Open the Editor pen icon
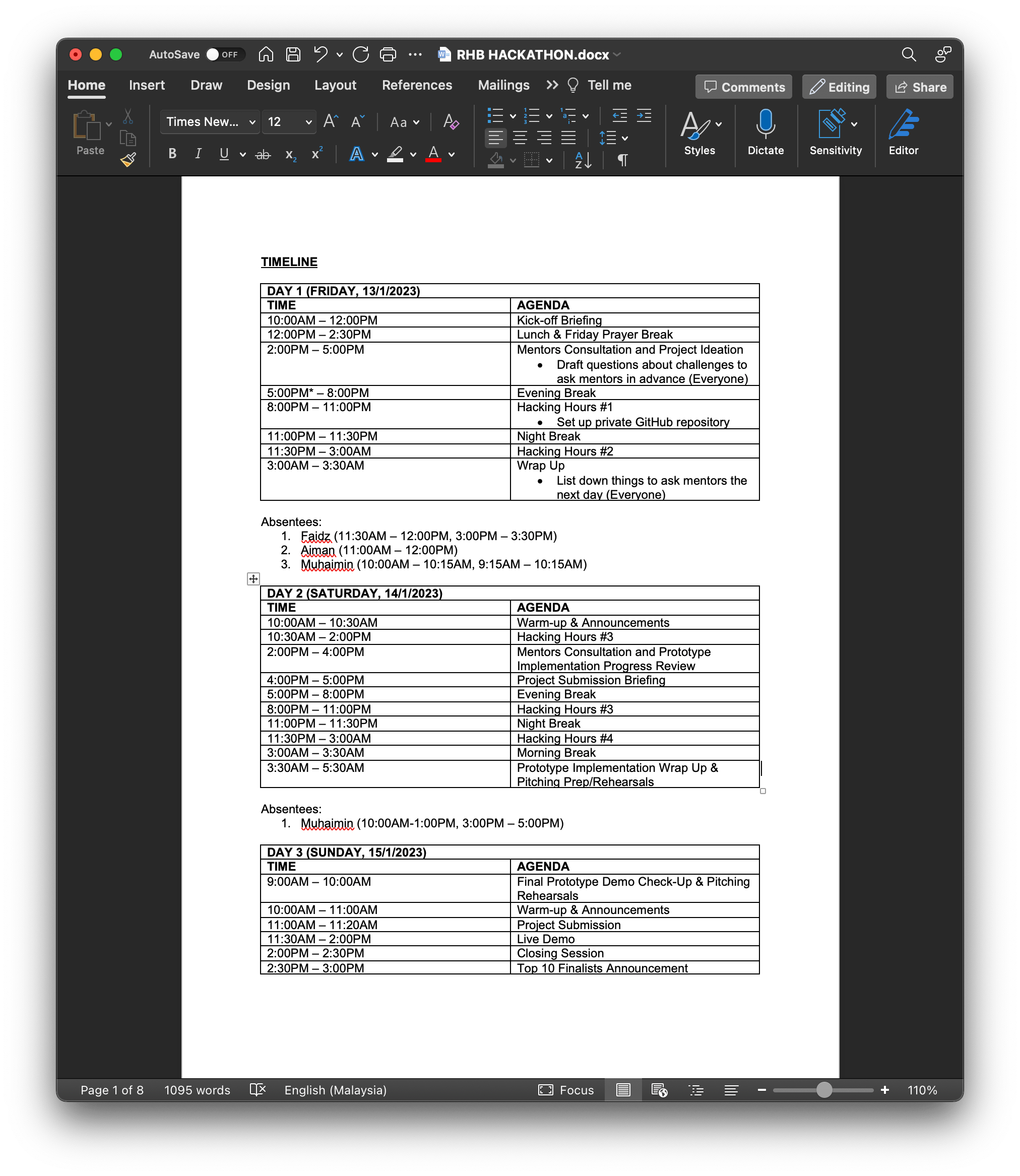The width and height of the screenshot is (1020, 1176). pos(903,124)
